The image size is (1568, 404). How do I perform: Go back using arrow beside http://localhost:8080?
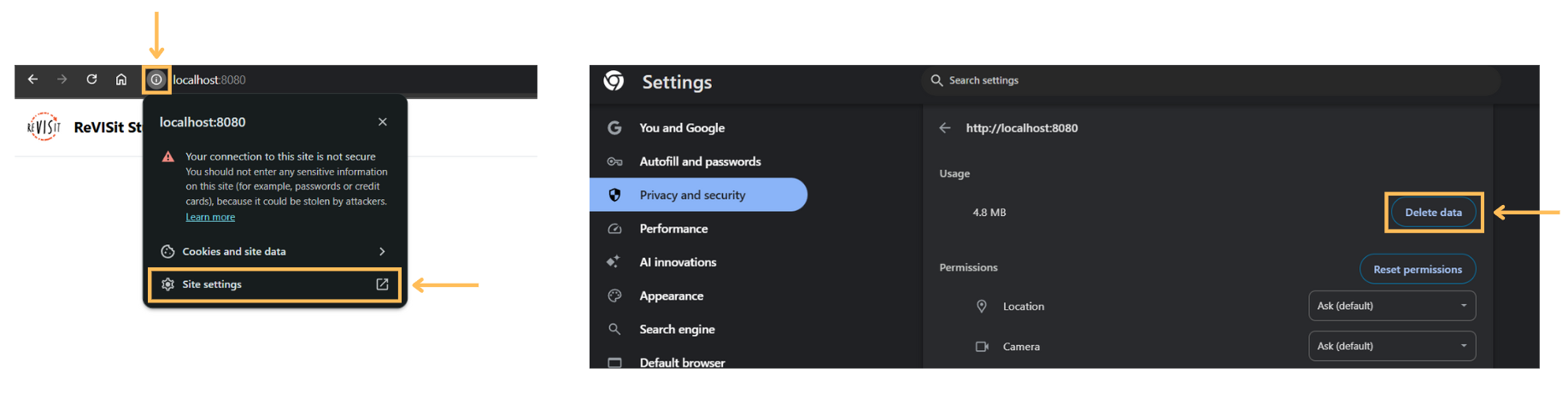tap(944, 128)
